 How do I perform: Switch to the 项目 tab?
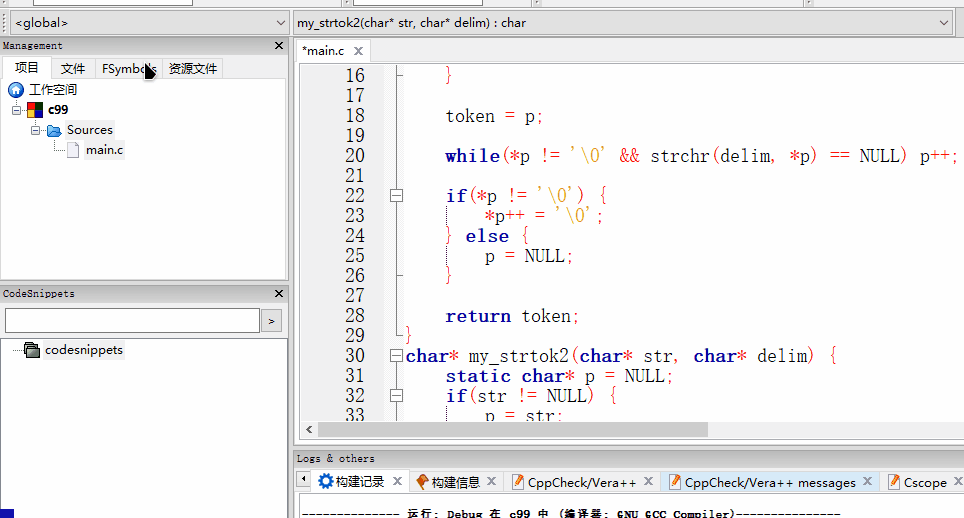click(x=26, y=68)
